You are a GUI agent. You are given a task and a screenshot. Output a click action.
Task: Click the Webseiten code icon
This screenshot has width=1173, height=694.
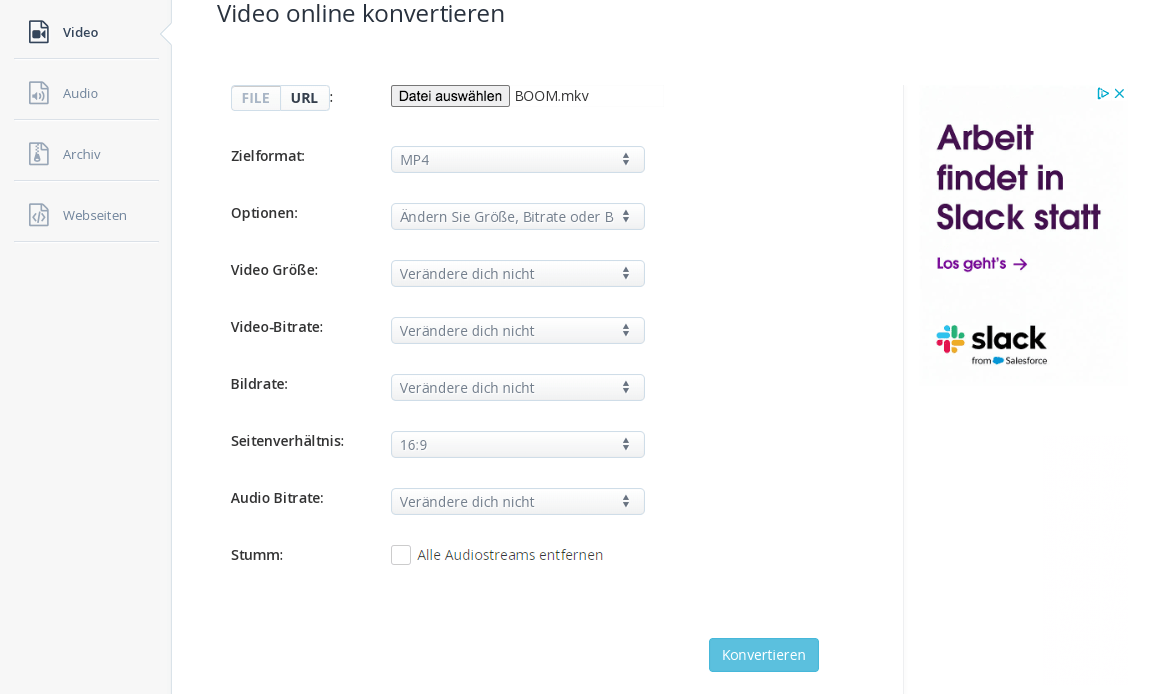pyautogui.click(x=38, y=213)
